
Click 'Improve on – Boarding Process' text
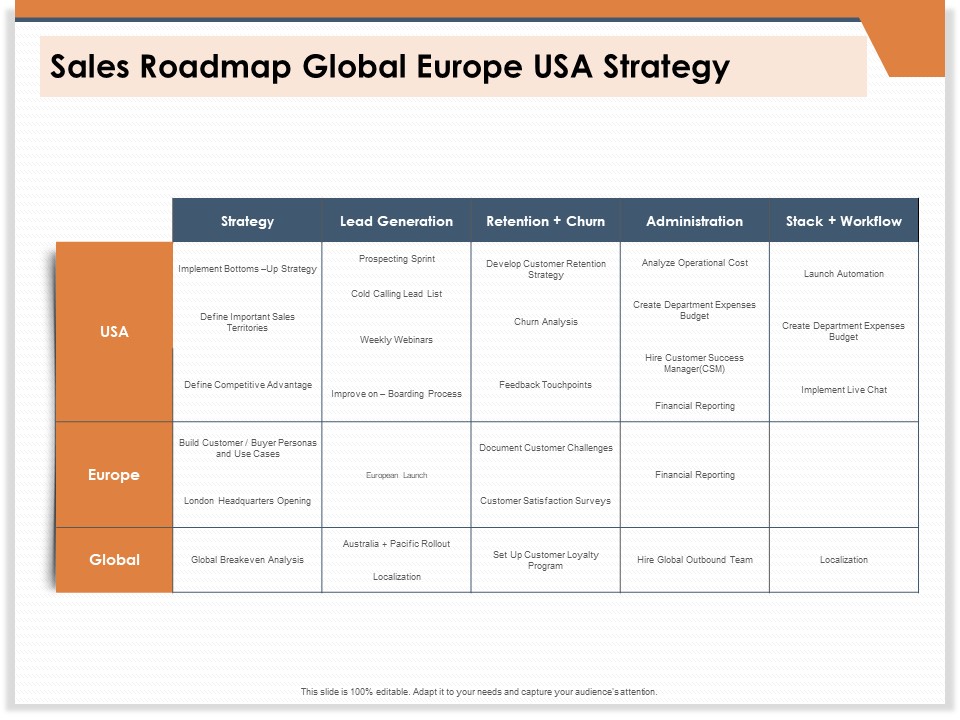click(396, 394)
